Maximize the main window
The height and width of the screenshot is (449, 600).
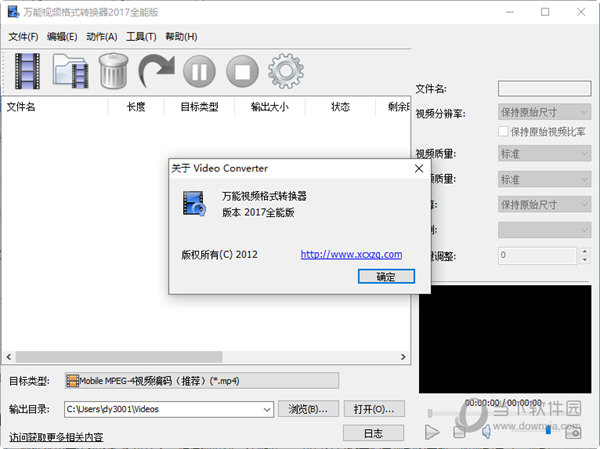(x=545, y=12)
